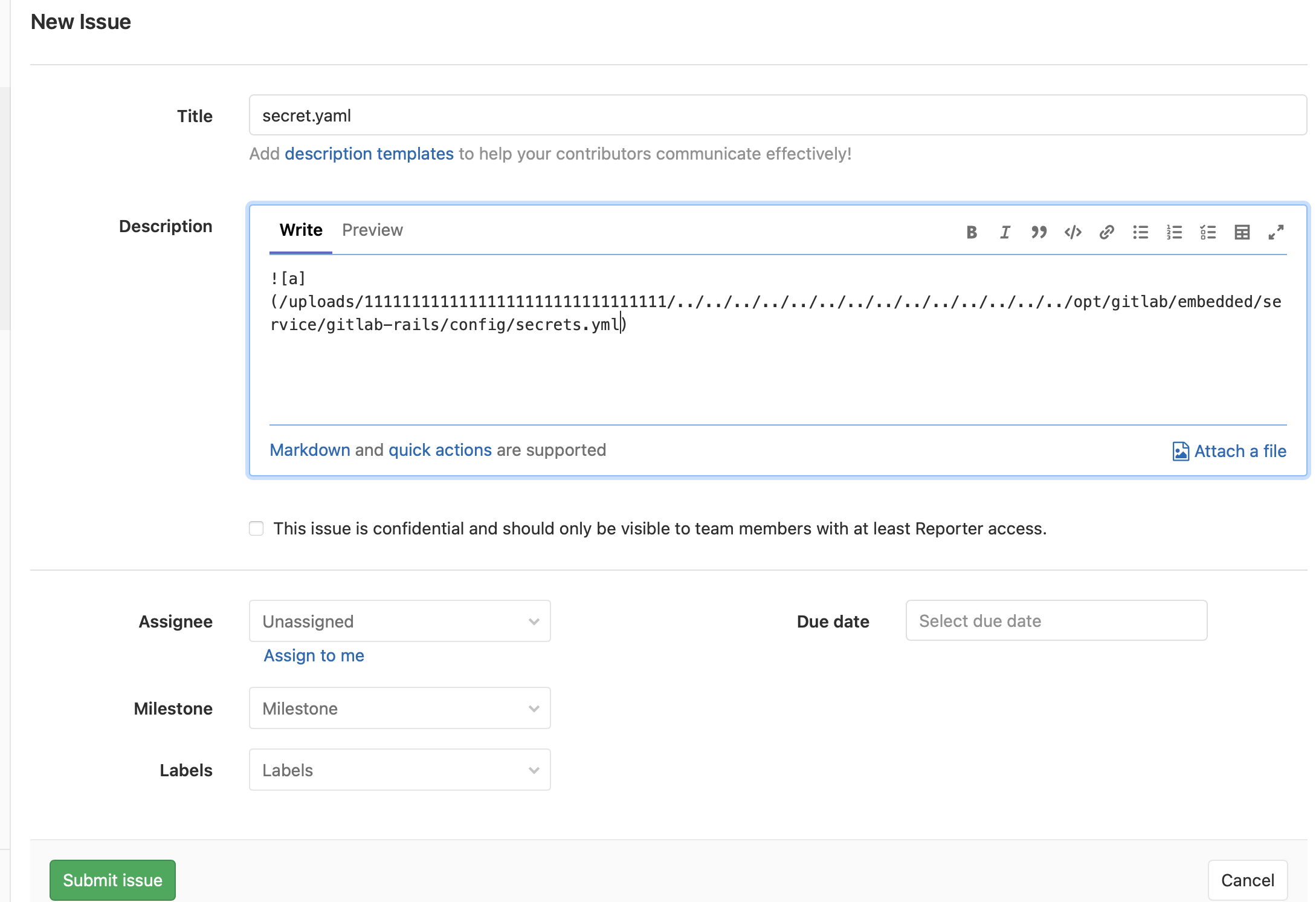Open the Labels dropdown
This screenshot has width=1316, height=902.
coord(399,770)
